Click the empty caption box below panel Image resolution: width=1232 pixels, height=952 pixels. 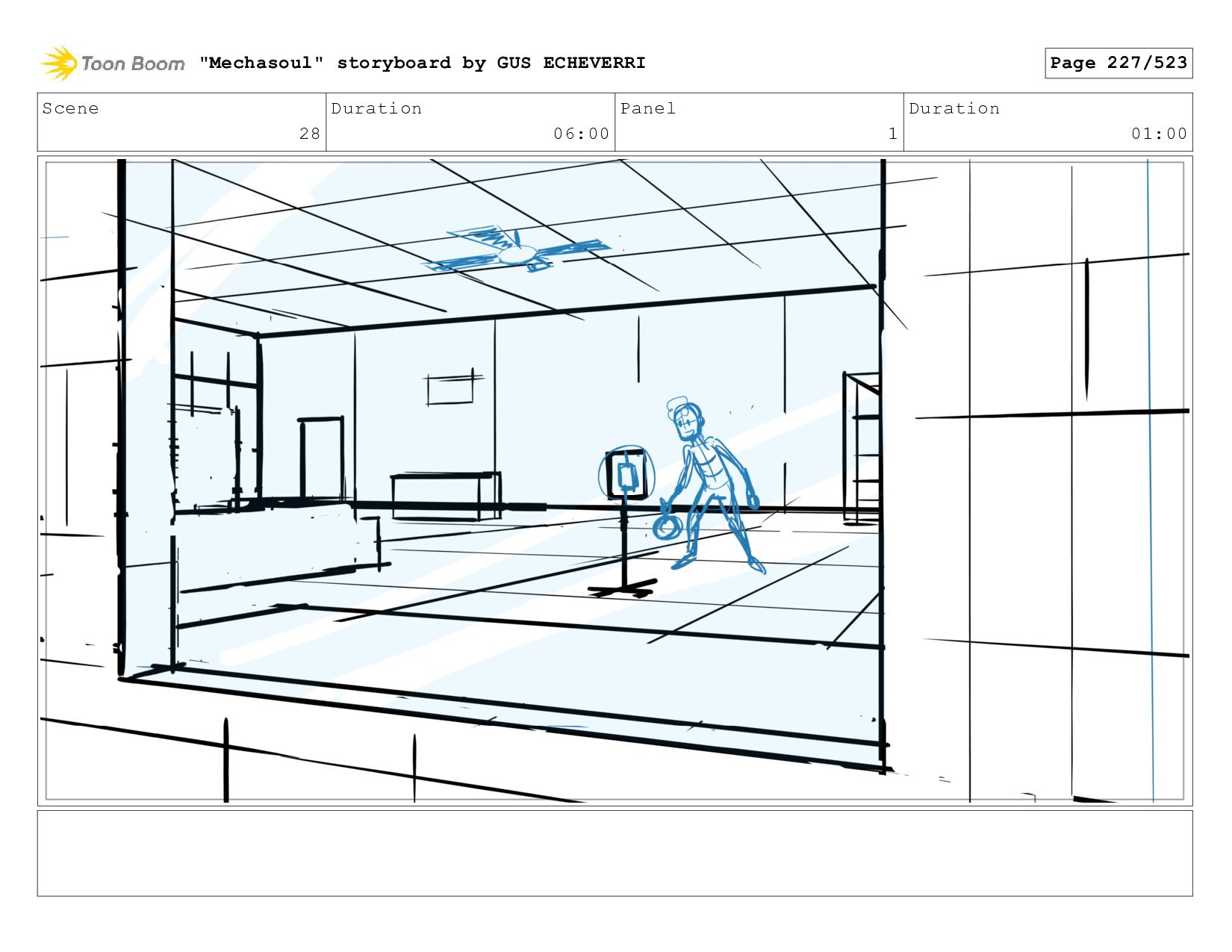click(615, 853)
